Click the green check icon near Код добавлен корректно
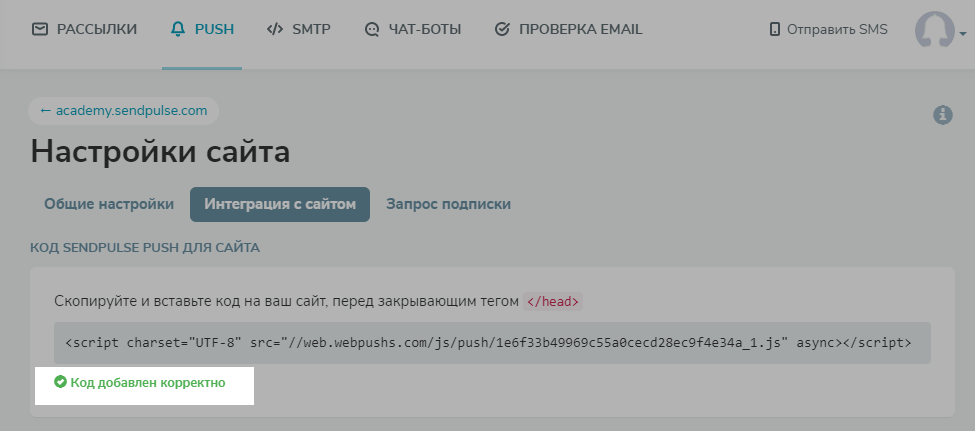Screen dimensions: 975x431 (x=60, y=382)
